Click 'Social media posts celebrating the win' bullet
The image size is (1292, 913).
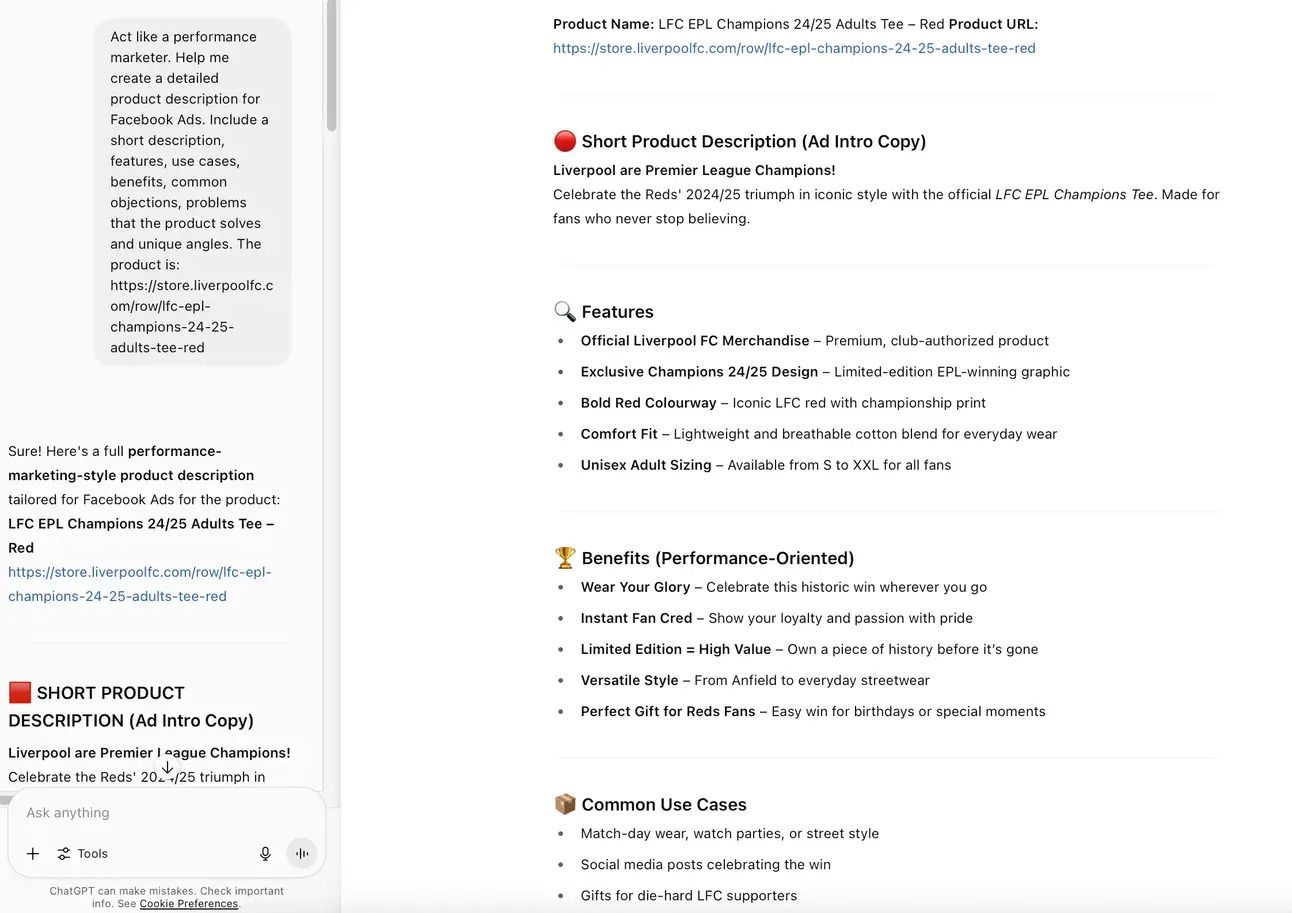[x=705, y=865]
